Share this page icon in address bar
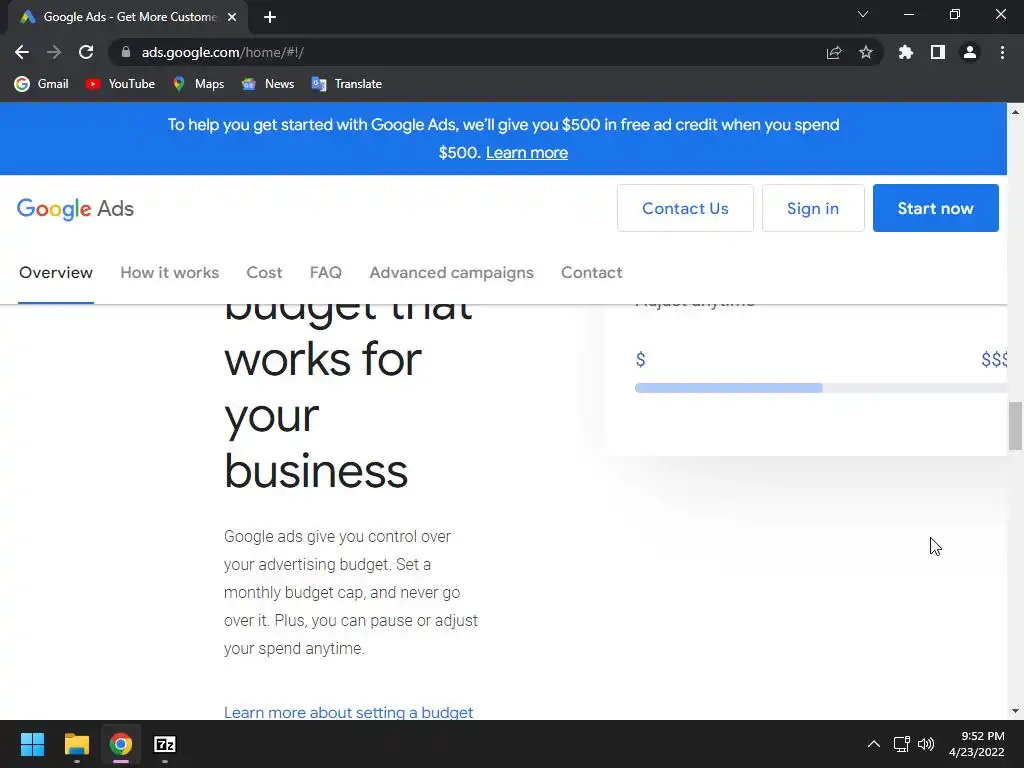This screenshot has height=768, width=1024. (834, 52)
